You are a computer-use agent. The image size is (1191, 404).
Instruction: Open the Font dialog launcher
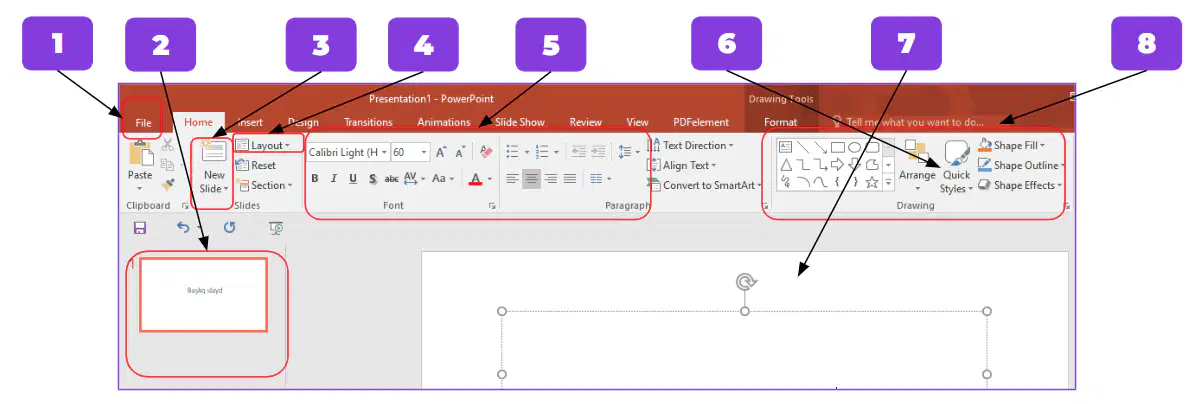[x=492, y=206]
